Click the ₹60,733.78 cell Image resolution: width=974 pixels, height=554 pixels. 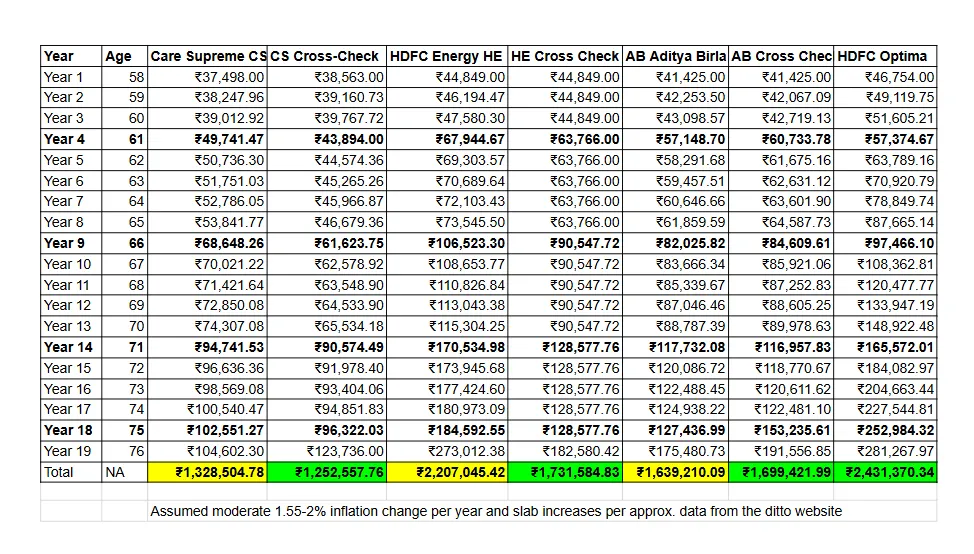781,139
